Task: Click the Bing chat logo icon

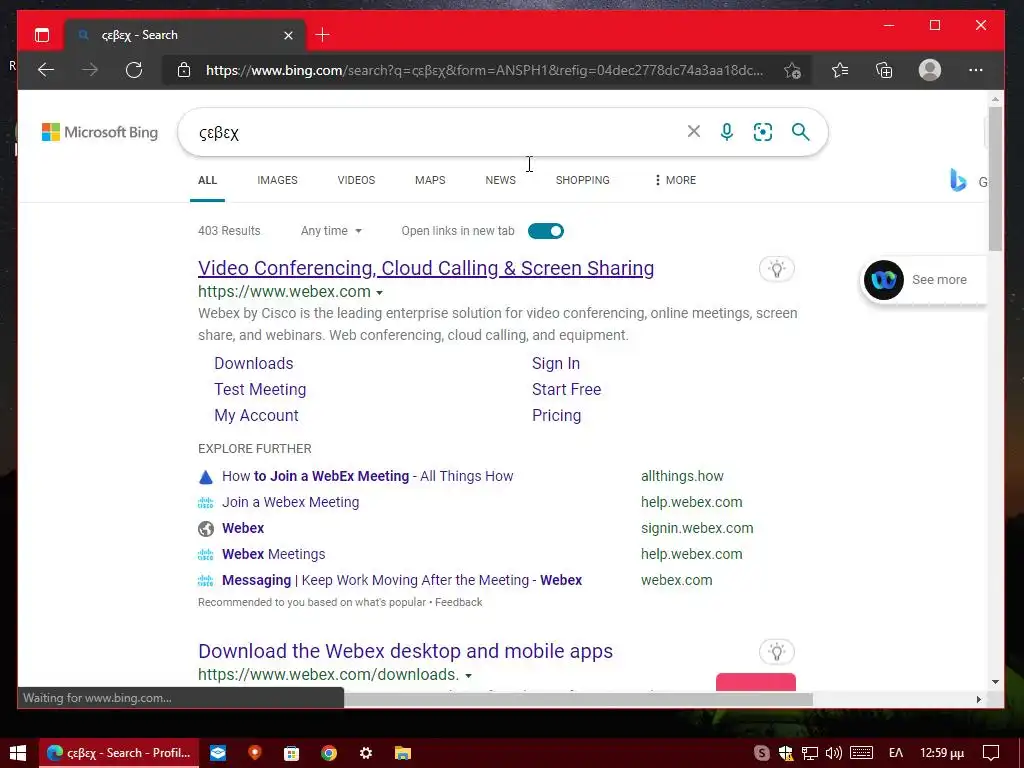Action: click(957, 180)
